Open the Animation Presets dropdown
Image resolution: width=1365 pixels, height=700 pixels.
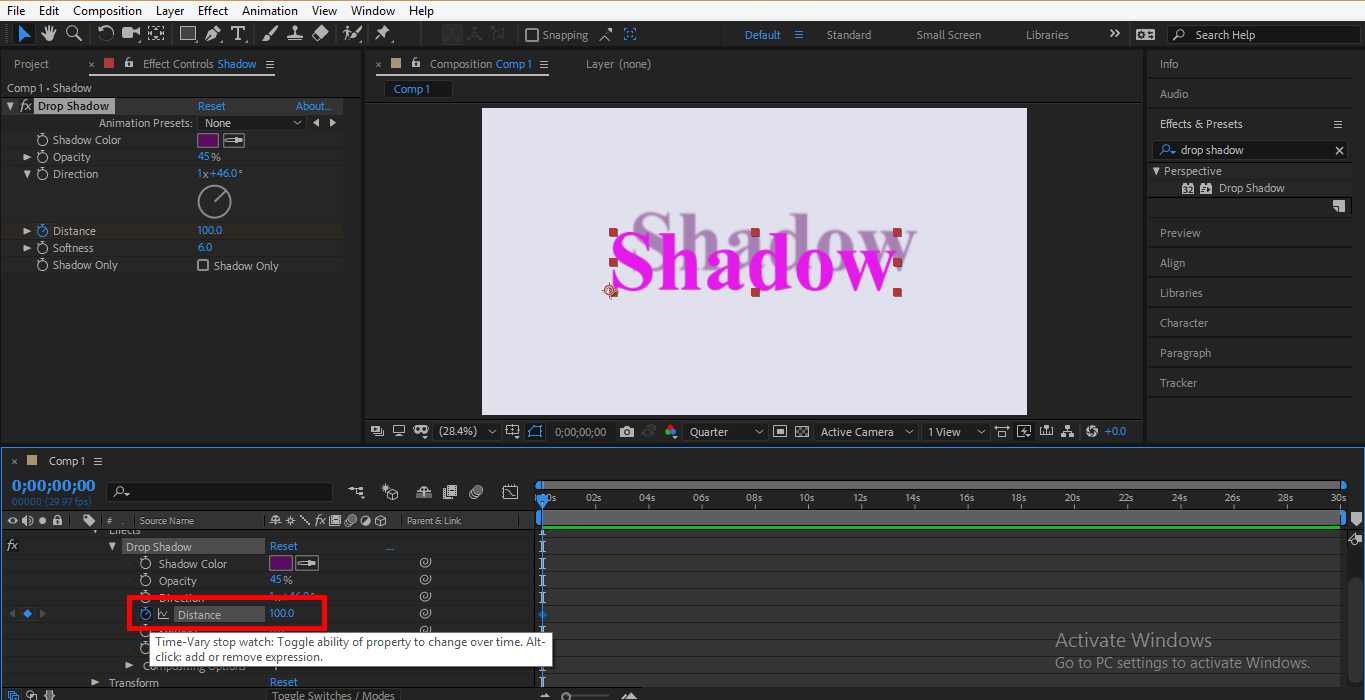tap(252, 122)
